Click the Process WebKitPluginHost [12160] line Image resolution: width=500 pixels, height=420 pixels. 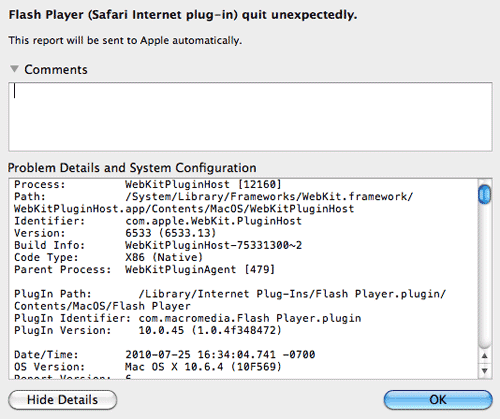[x=148, y=184]
